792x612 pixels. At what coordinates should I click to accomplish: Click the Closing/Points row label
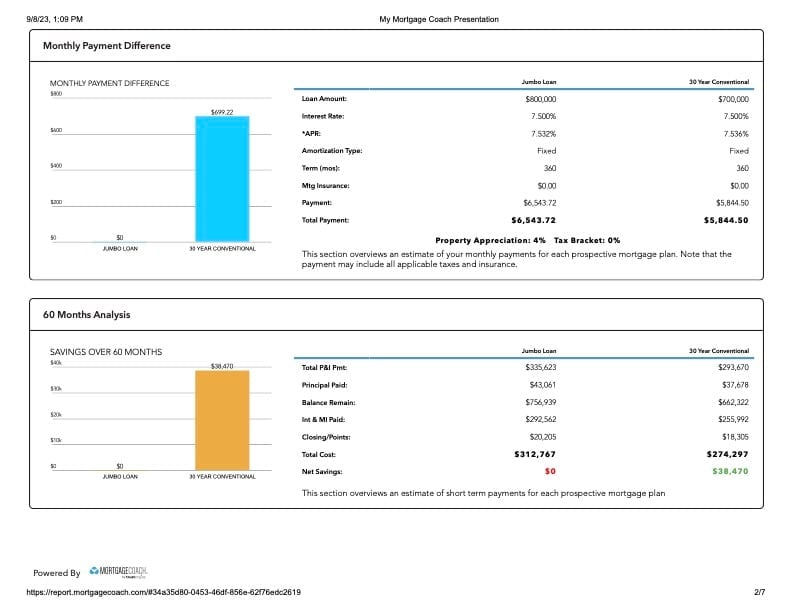coord(326,437)
